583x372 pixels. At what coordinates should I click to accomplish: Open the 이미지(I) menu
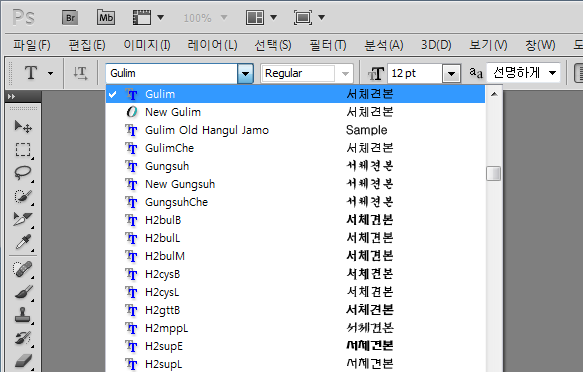tap(147, 45)
